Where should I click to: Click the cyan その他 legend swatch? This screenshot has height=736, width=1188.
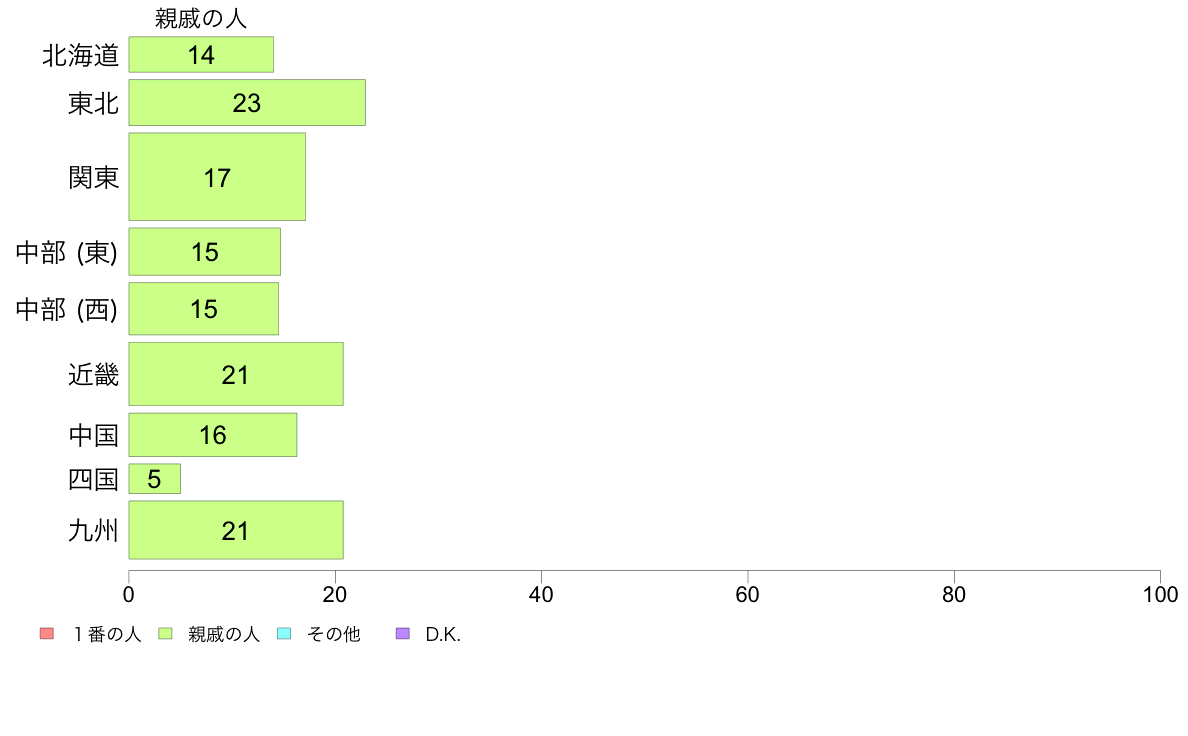pyautogui.click(x=284, y=634)
